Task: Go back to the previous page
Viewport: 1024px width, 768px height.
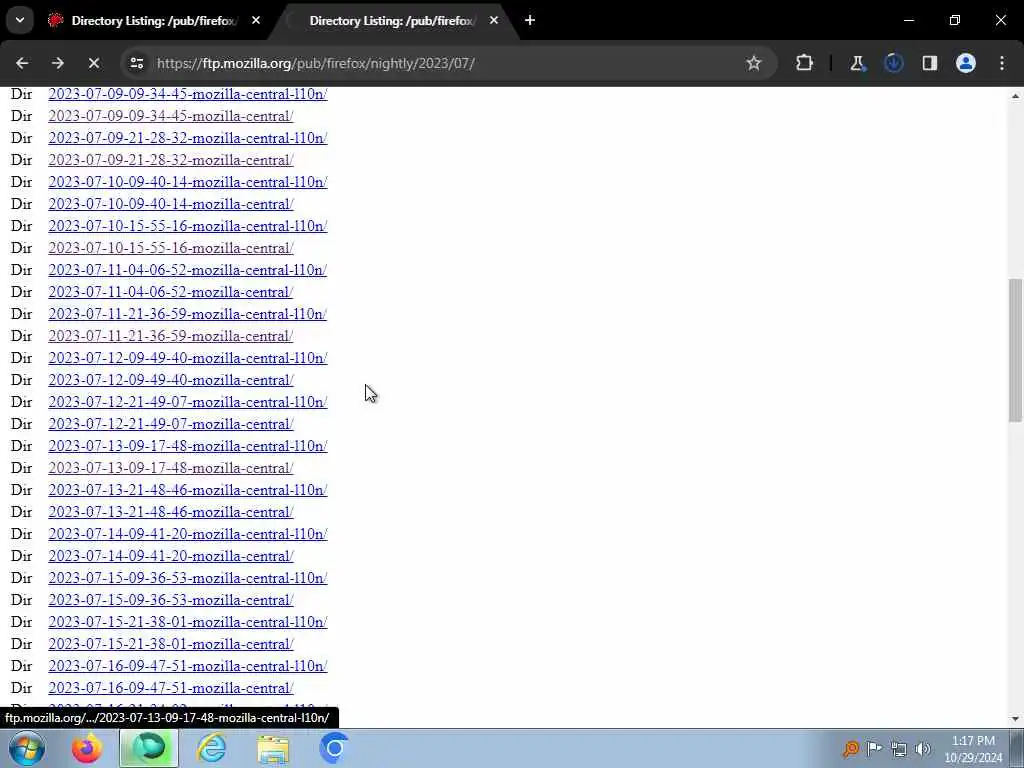Action: coord(22,63)
